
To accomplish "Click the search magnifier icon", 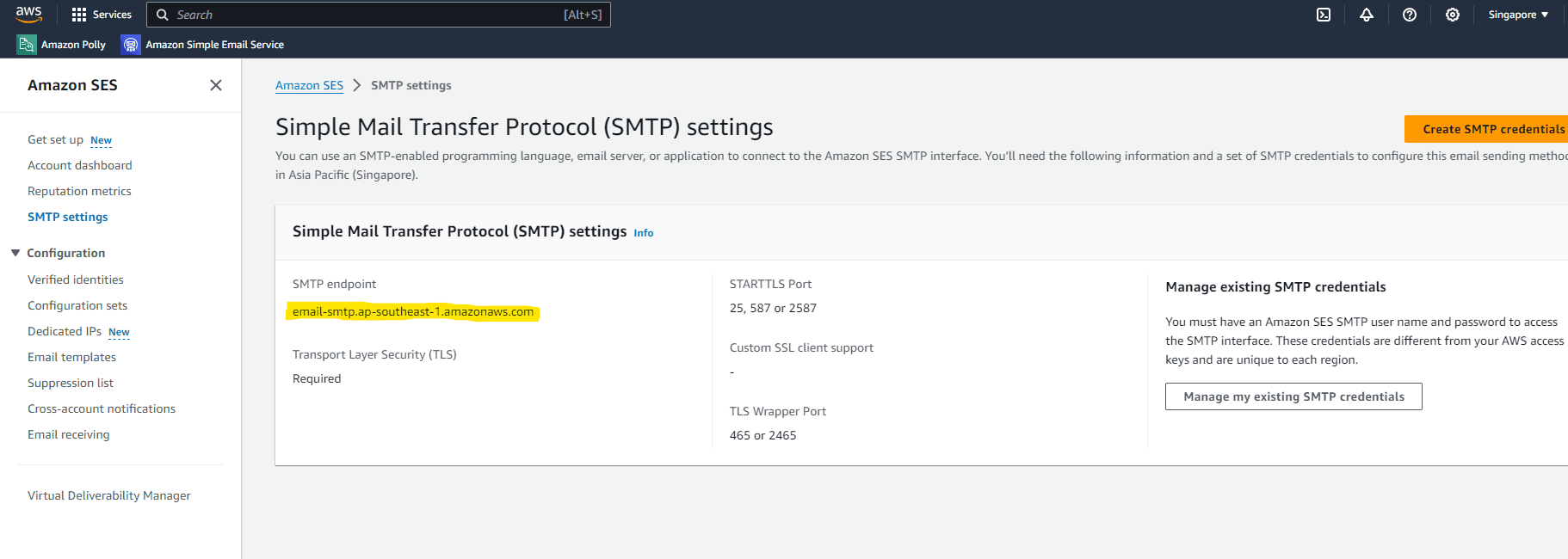I will pos(162,15).
